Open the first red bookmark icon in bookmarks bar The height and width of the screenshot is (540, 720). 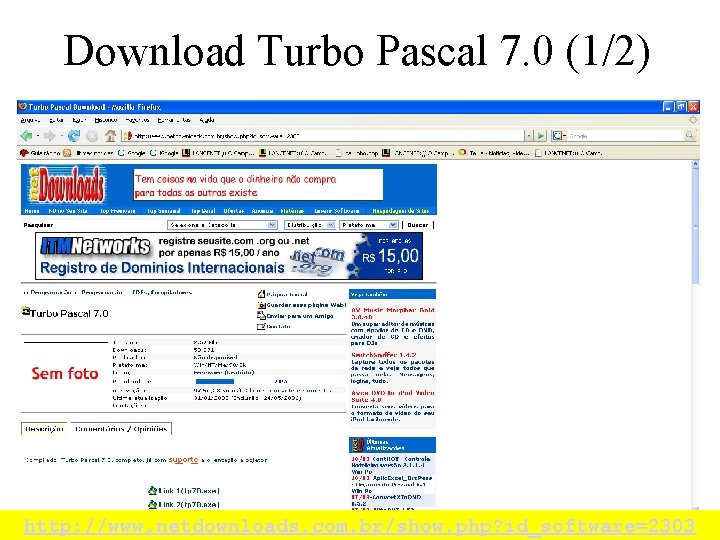(x=24, y=153)
